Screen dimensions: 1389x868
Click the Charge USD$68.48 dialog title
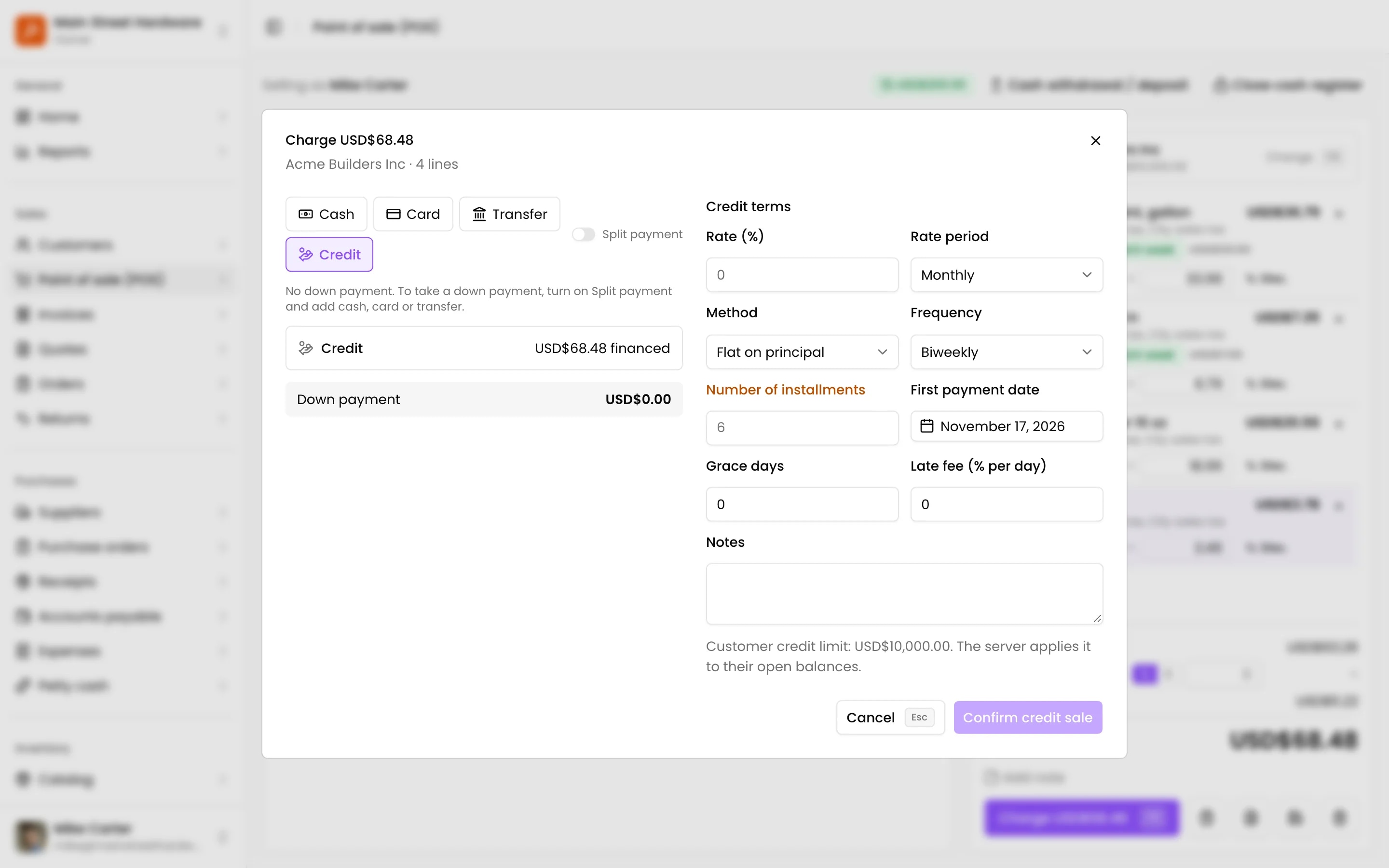[349, 140]
